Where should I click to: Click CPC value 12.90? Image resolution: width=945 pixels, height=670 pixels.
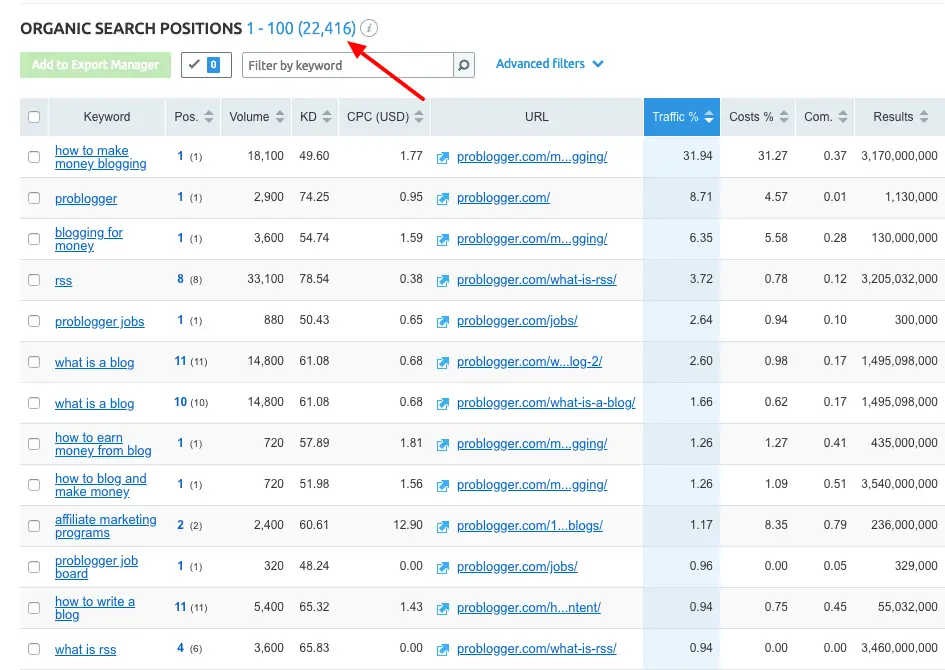coord(408,525)
